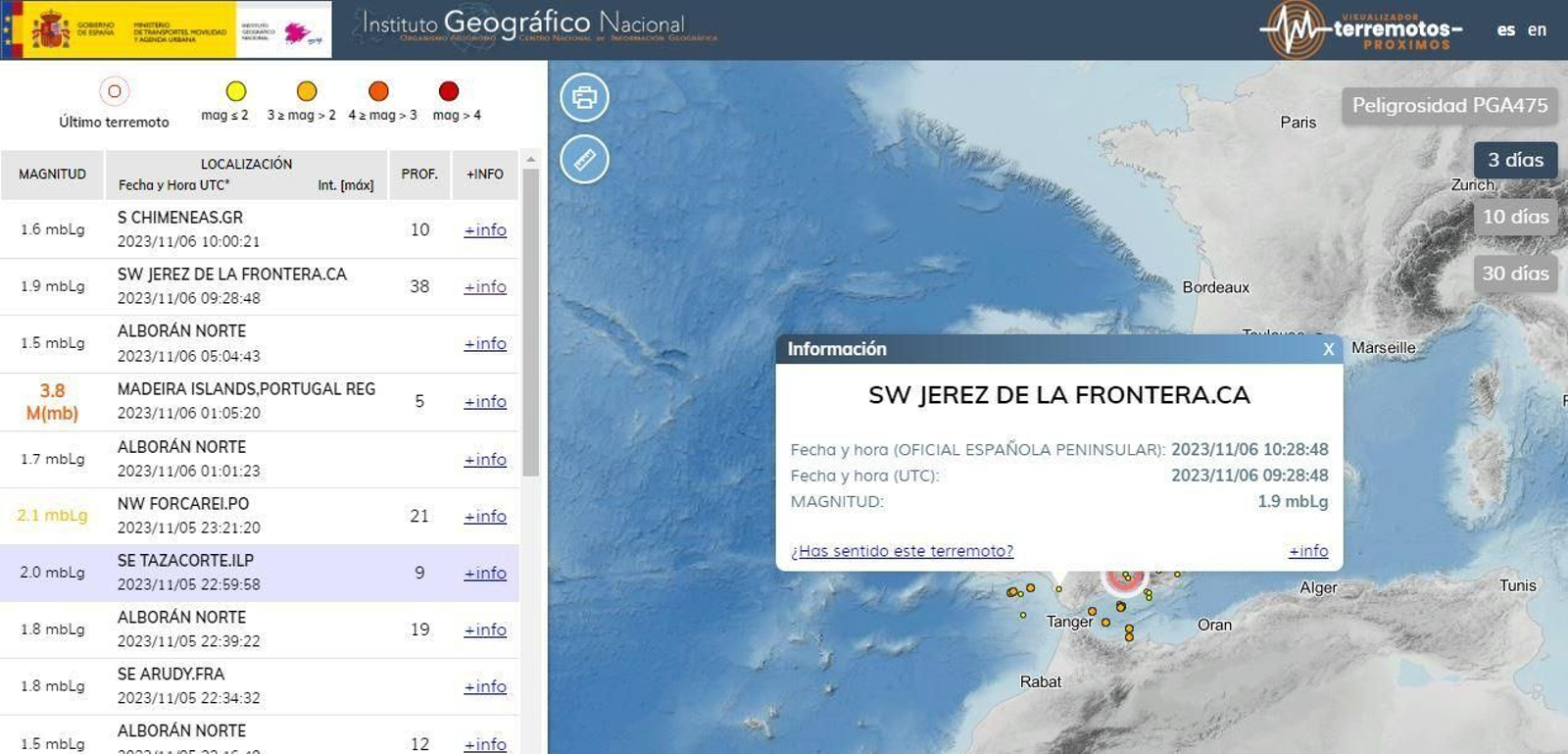
Task: Click the red mag > 4 legend dot
Action: click(x=449, y=91)
